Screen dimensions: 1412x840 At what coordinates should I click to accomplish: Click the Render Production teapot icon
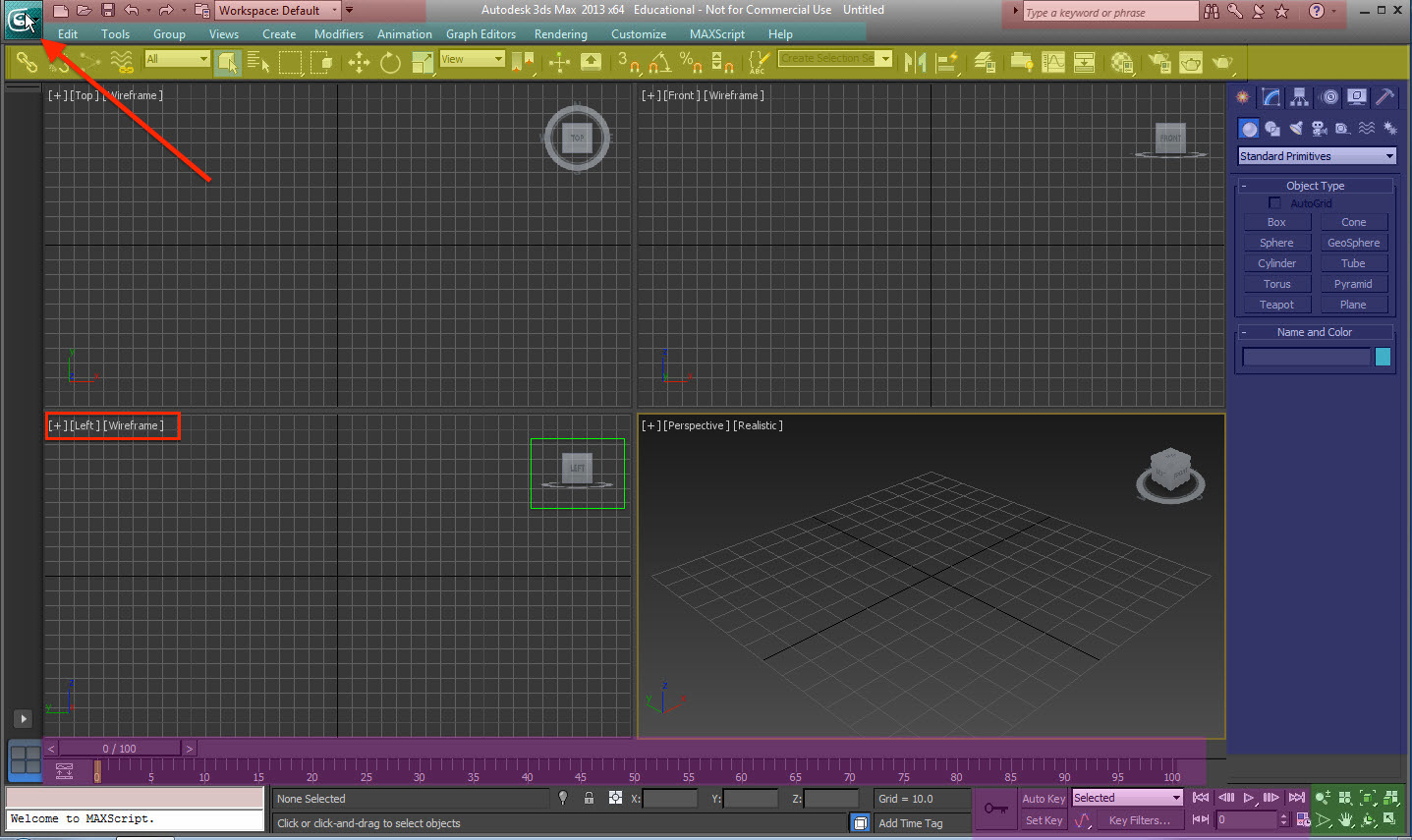pos(1222,63)
